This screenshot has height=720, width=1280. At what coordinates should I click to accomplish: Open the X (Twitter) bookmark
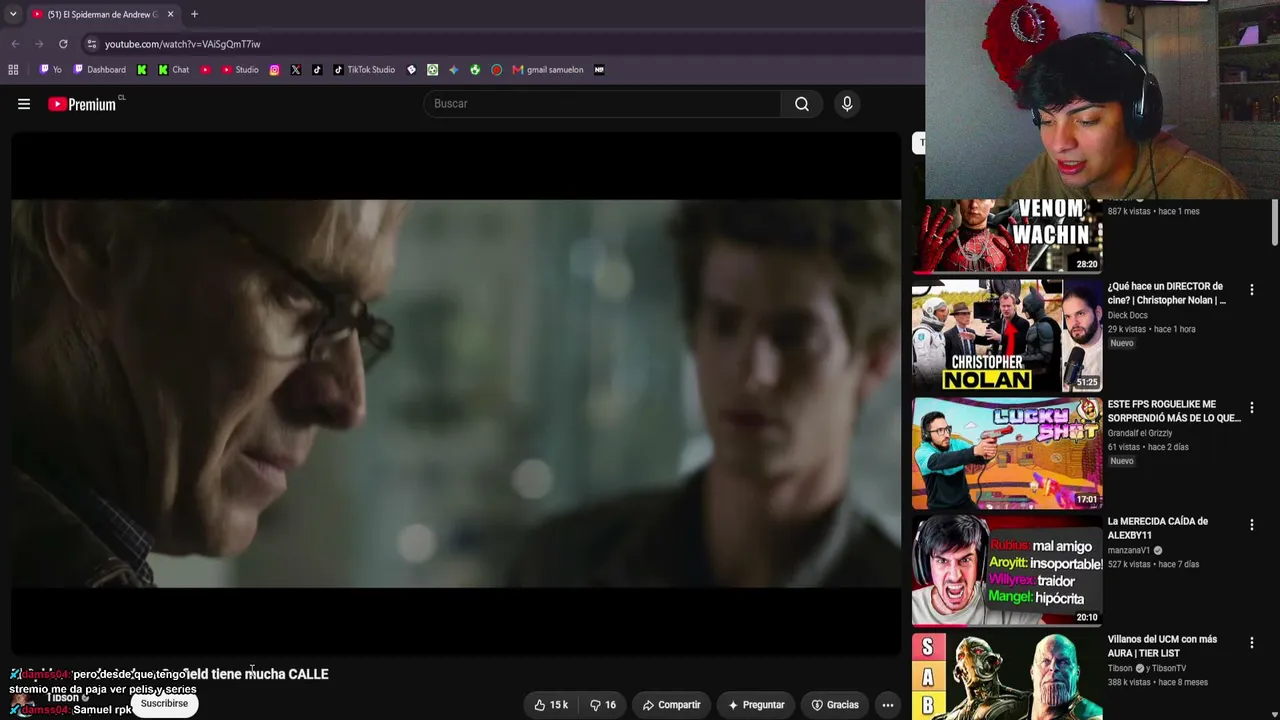pos(296,70)
